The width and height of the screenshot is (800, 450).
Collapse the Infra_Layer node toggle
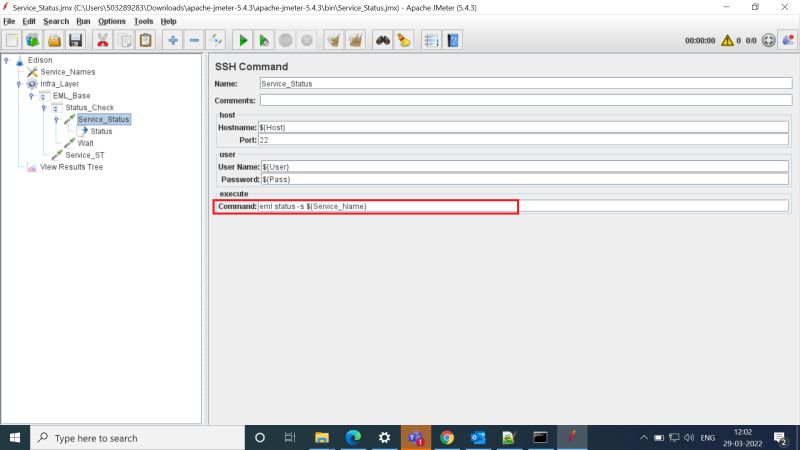pyautogui.click(x=19, y=84)
